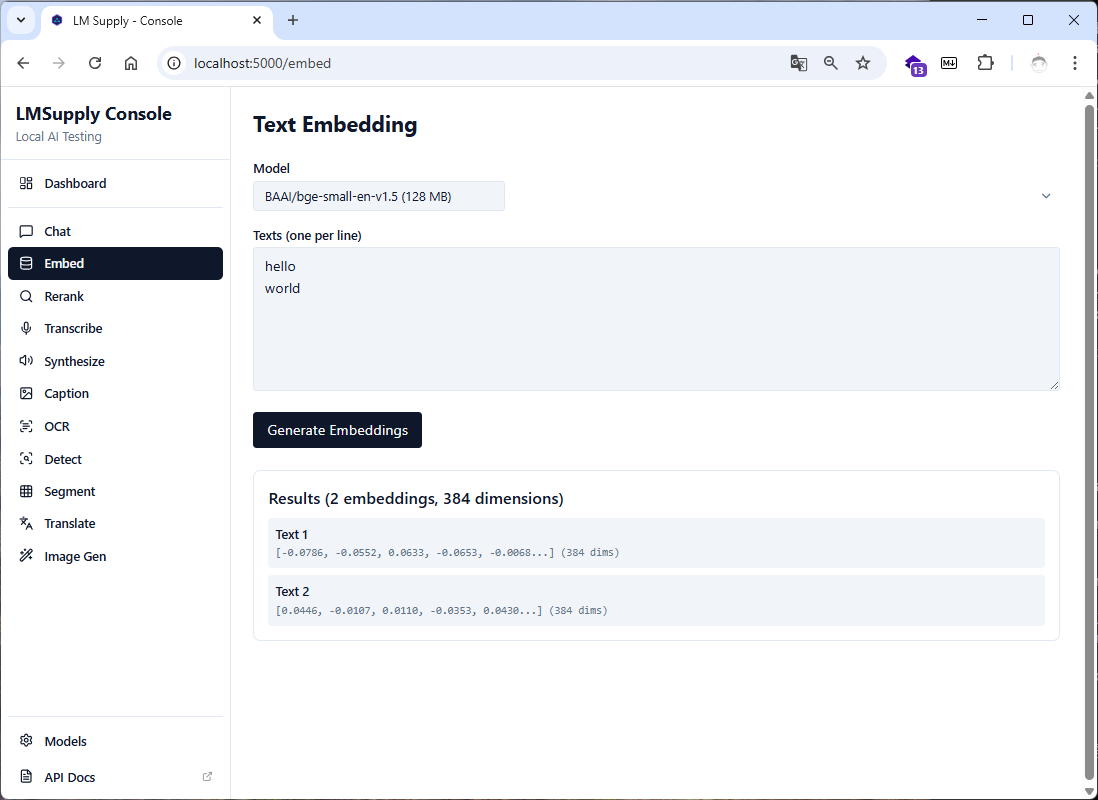Click the OCR scan-text icon
This screenshot has width=1098, height=800.
[26, 426]
